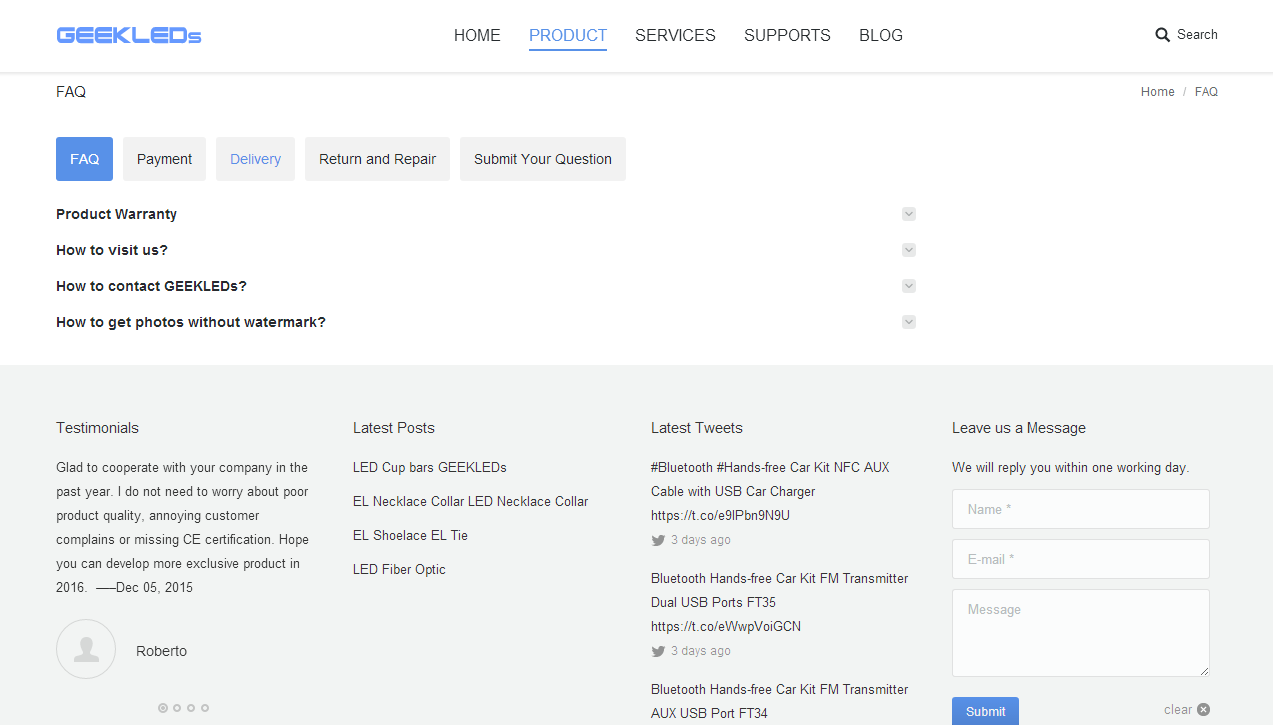Select the first testimonial carousel dot

pyautogui.click(x=163, y=708)
